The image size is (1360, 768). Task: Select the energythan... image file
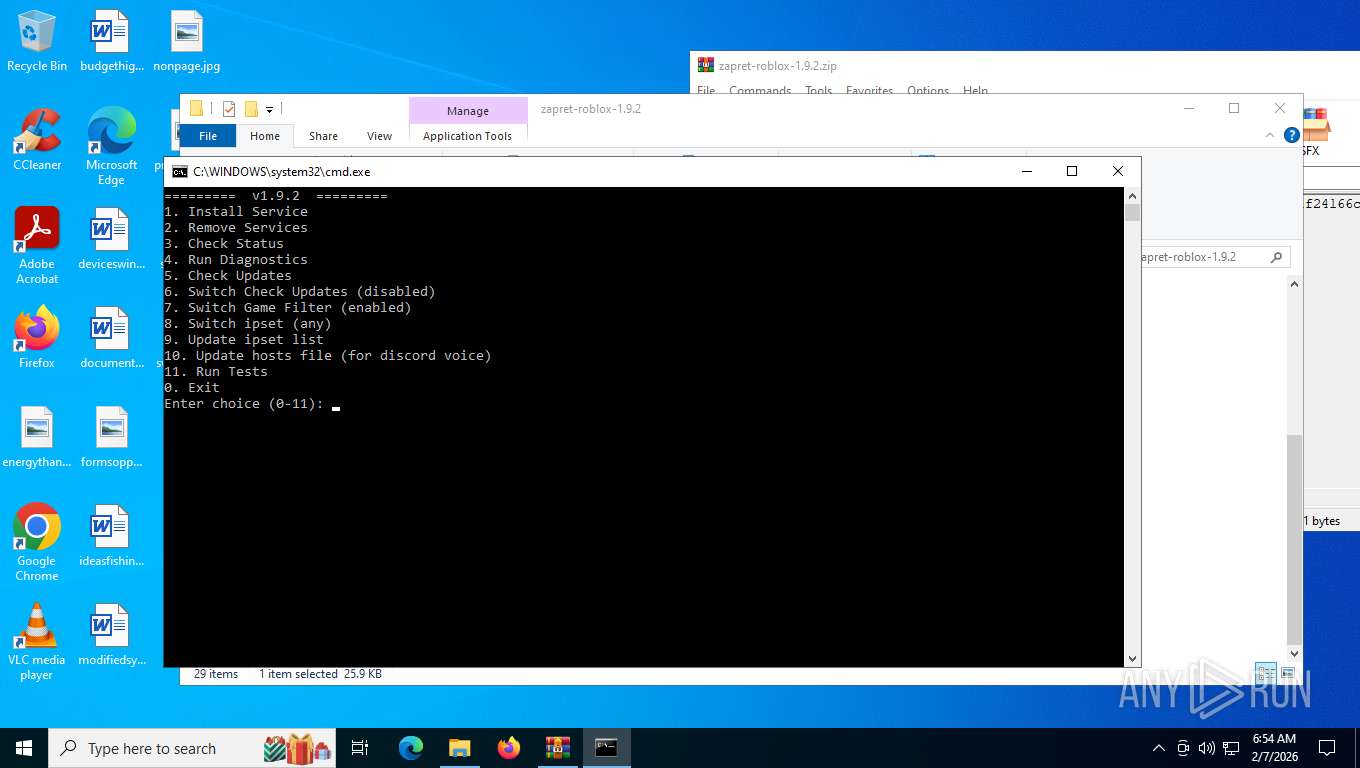[x=37, y=437]
